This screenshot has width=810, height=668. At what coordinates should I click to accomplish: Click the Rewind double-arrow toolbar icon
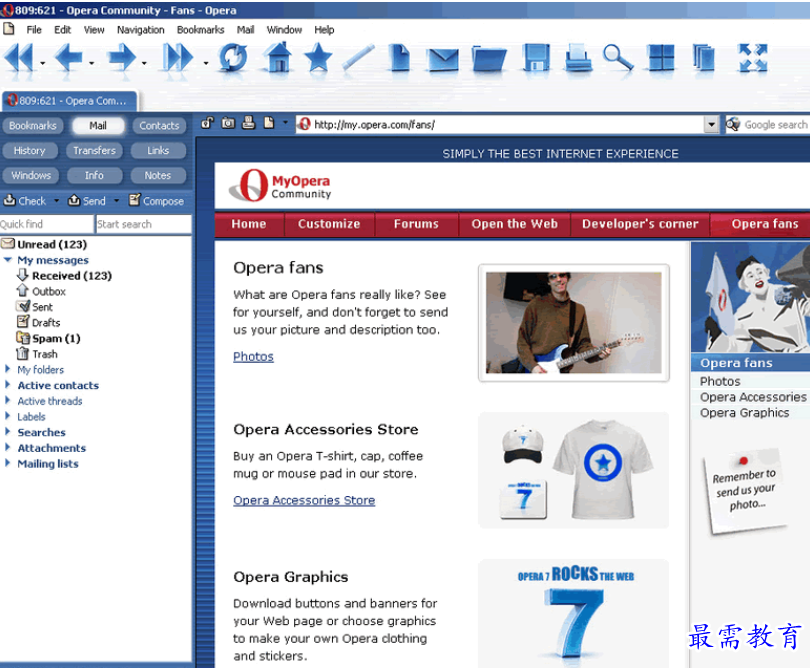(20, 57)
